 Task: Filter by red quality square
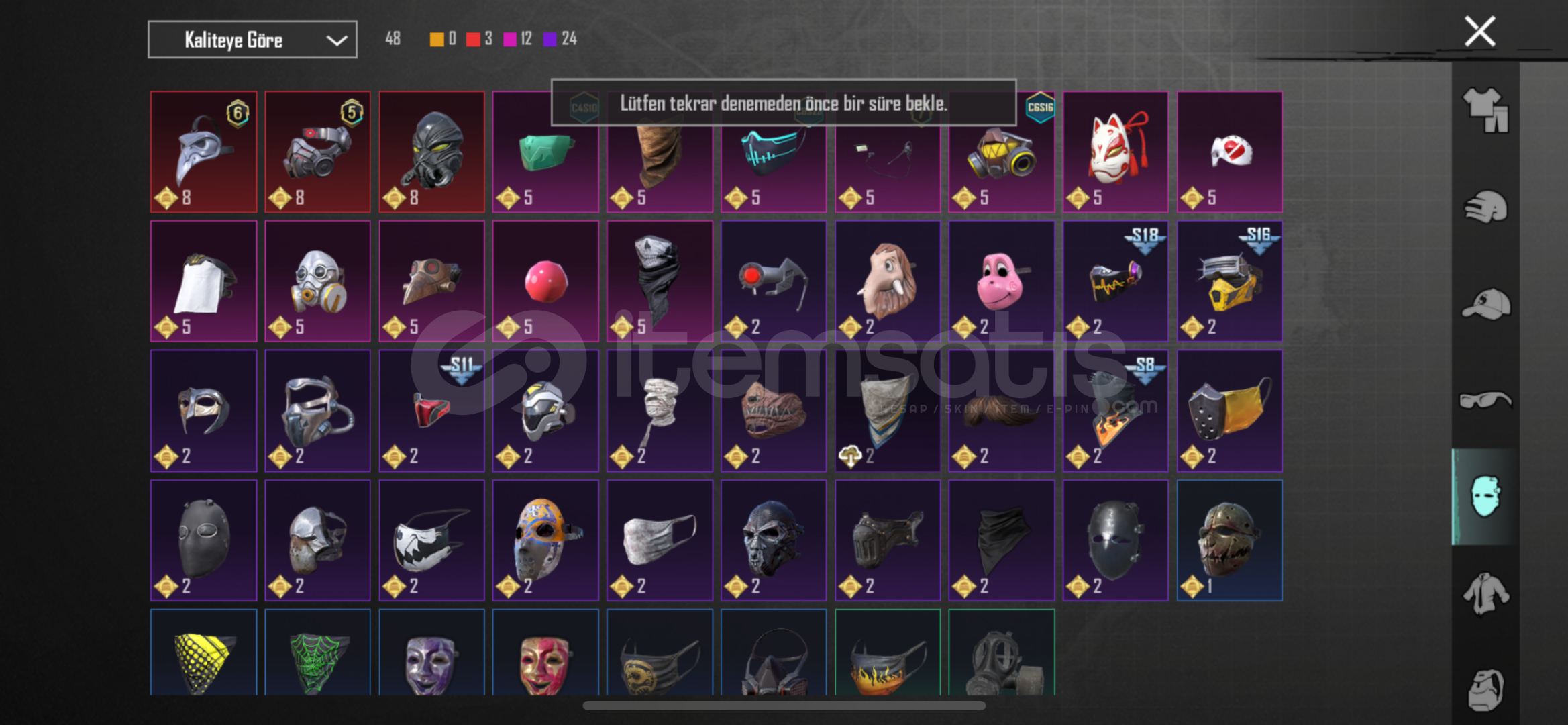click(473, 40)
